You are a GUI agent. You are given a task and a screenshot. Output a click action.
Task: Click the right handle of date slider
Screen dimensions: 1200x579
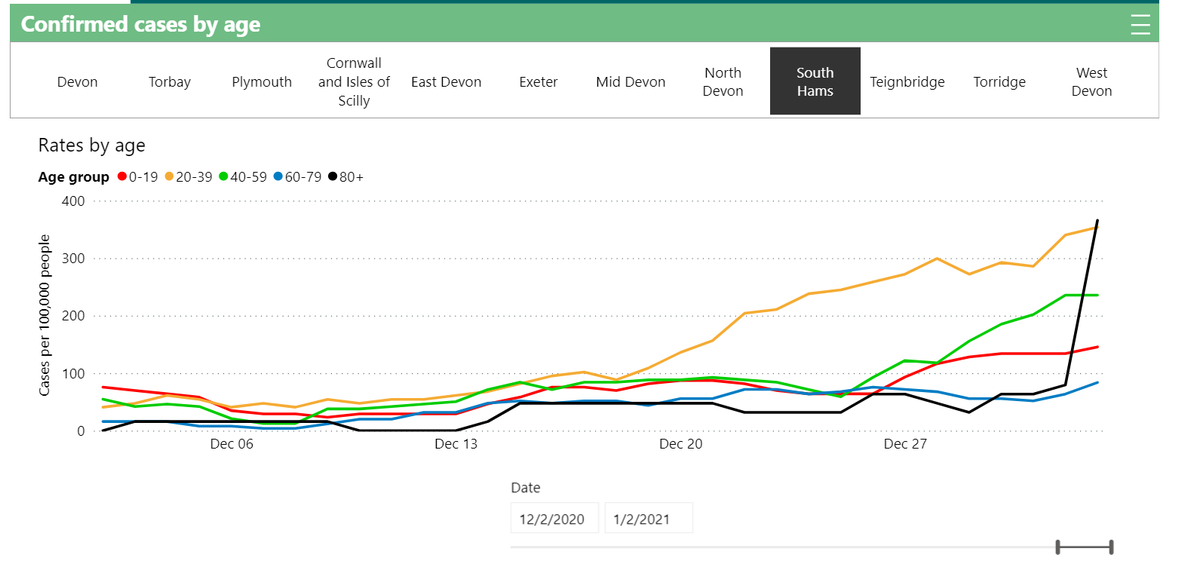click(x=1111, y=546)
